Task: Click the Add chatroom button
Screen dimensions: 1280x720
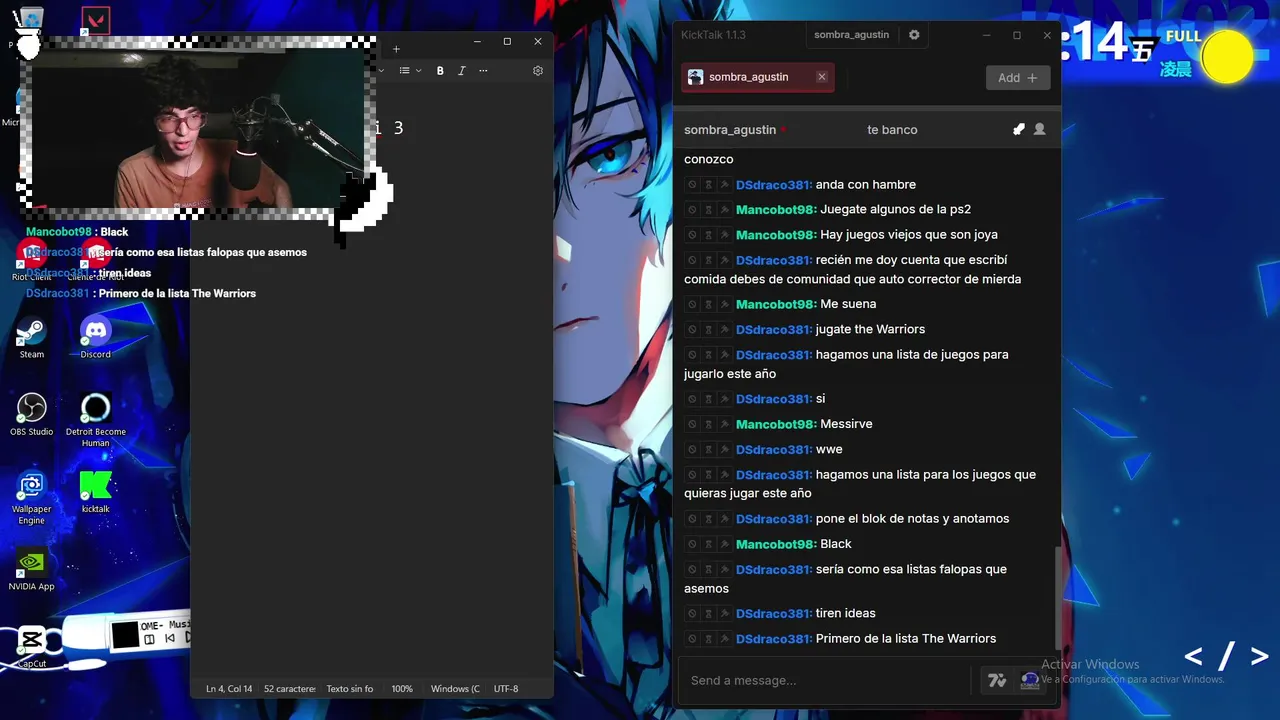Action: click(1018, 78)
